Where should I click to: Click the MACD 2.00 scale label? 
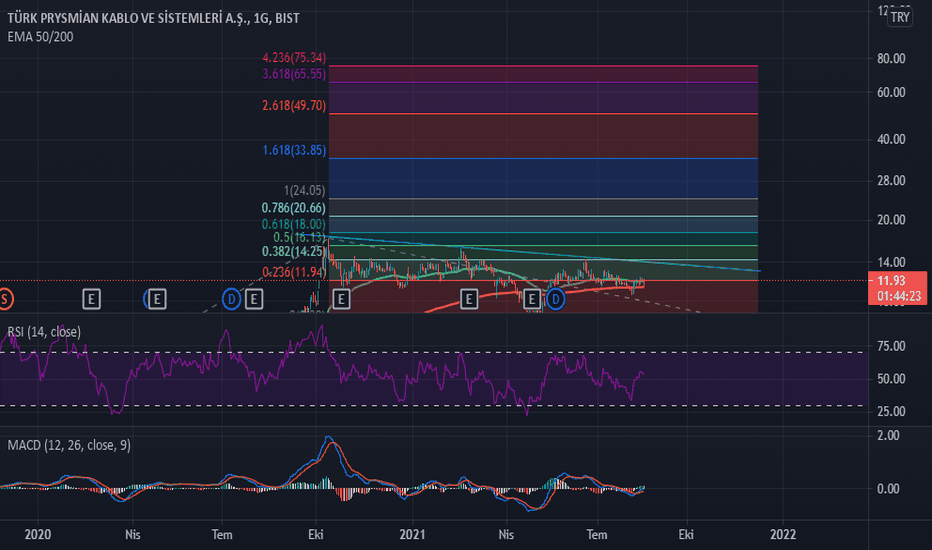(x=888, y=435)
